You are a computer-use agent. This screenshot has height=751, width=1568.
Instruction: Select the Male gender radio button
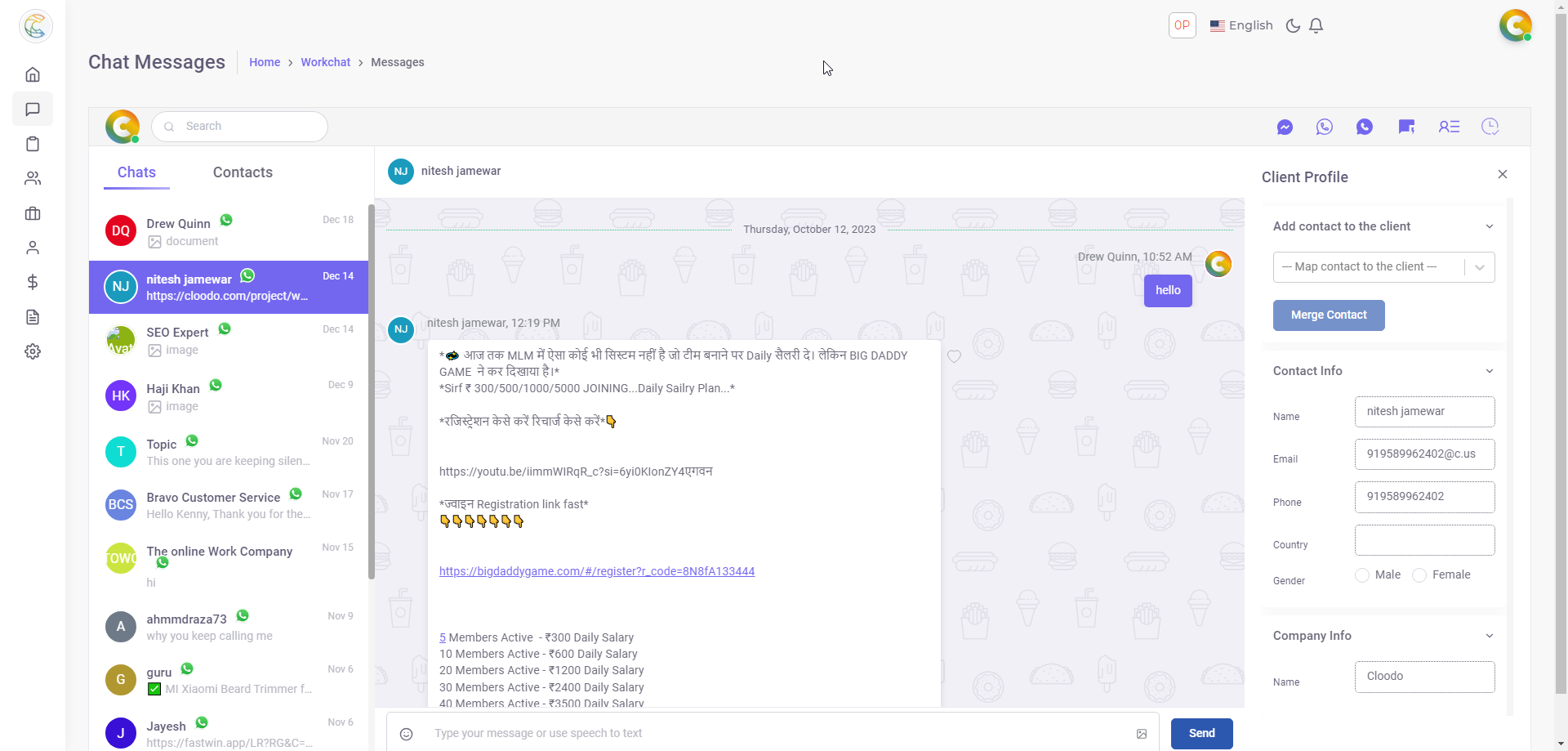[x=1361, y=574]
